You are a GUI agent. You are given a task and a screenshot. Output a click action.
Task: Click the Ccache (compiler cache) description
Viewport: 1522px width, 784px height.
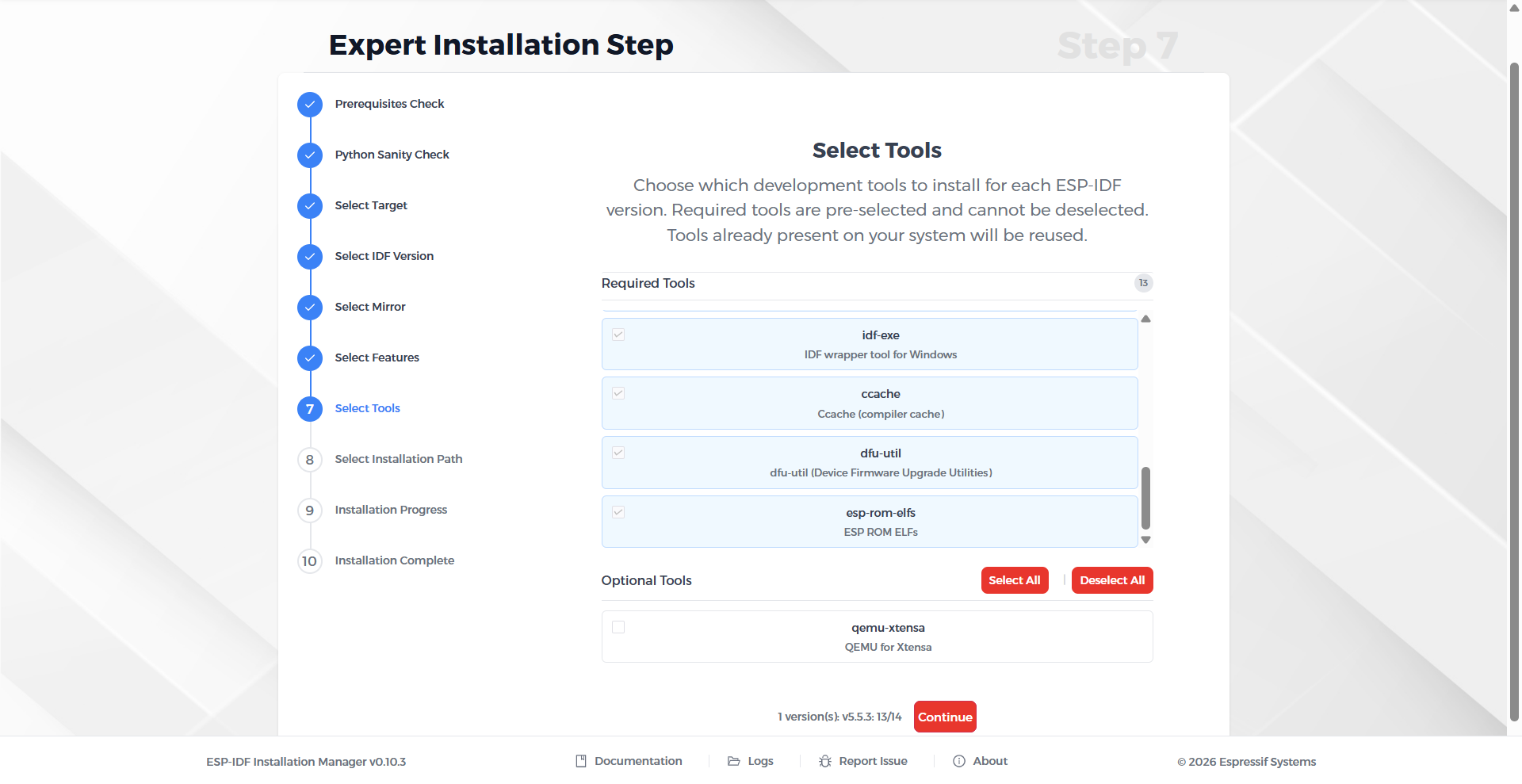coord(881,414)
